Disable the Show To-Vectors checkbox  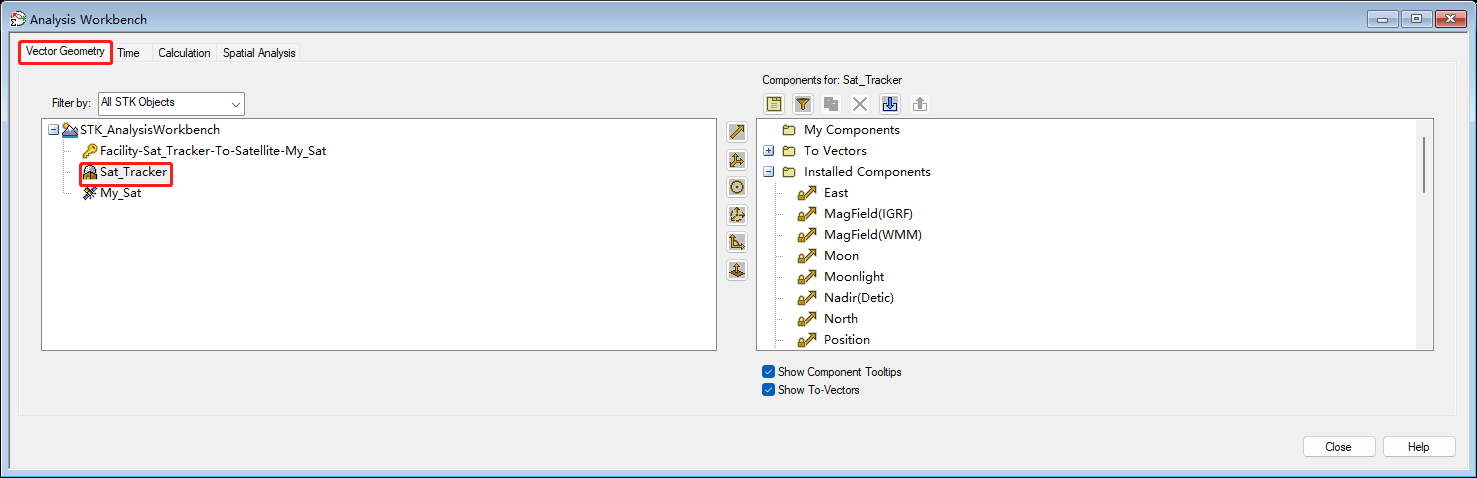click(769, 390)
